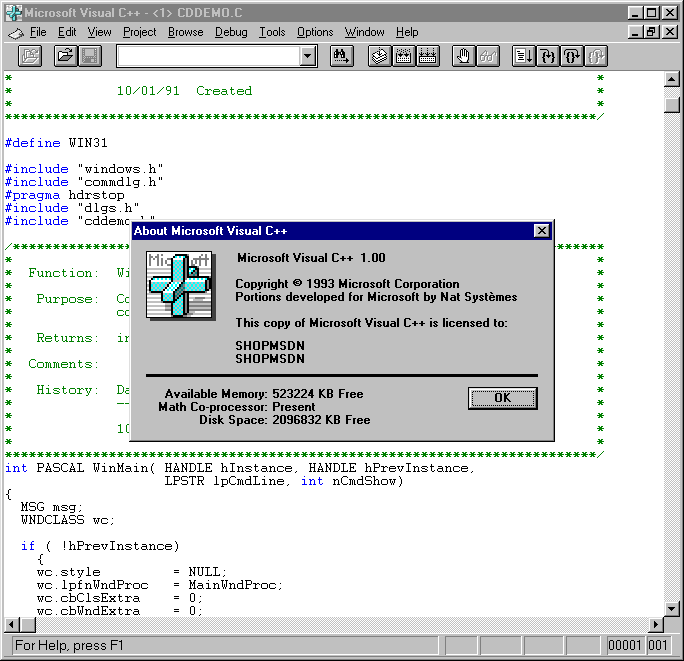Click the 'MSG msg;' declaration
Viewport: 684px width, 661px height.
click(x=51, y=507)
